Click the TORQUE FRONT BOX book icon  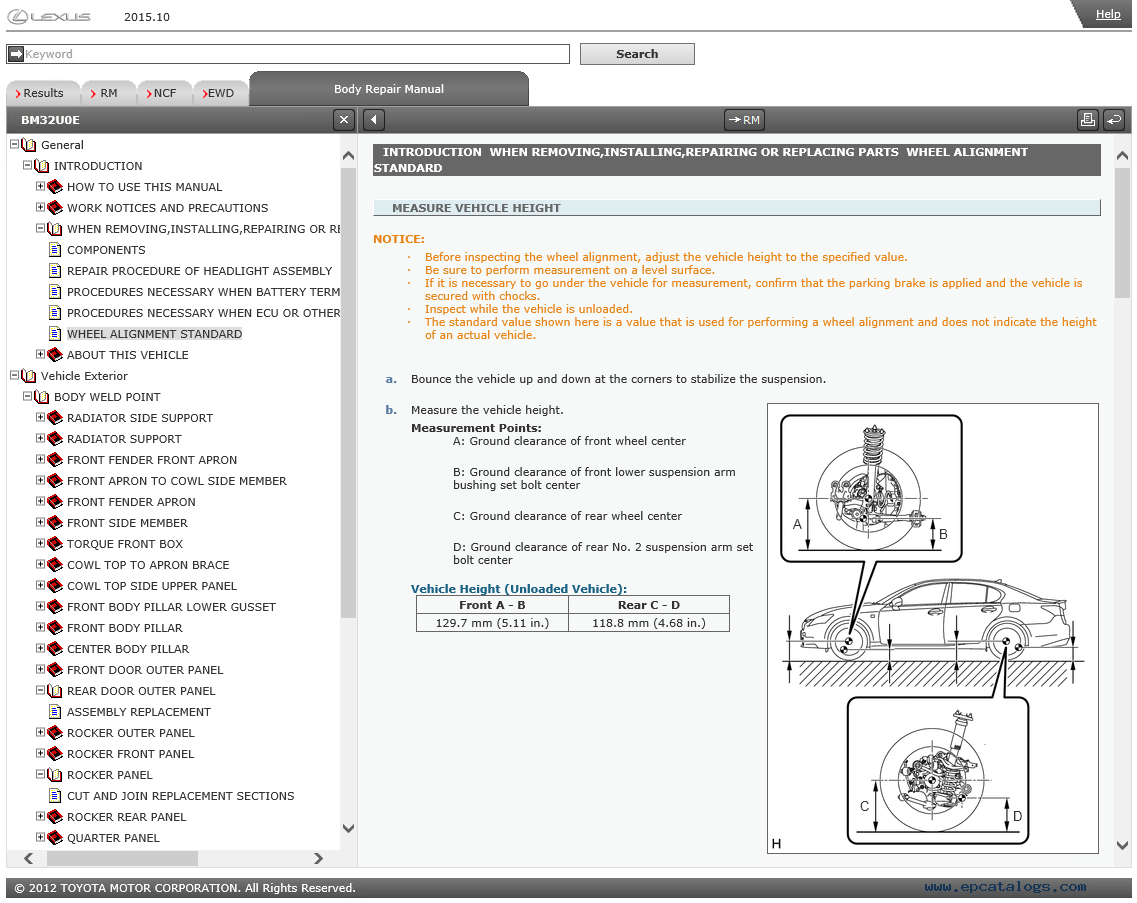[x=54, y=544]
